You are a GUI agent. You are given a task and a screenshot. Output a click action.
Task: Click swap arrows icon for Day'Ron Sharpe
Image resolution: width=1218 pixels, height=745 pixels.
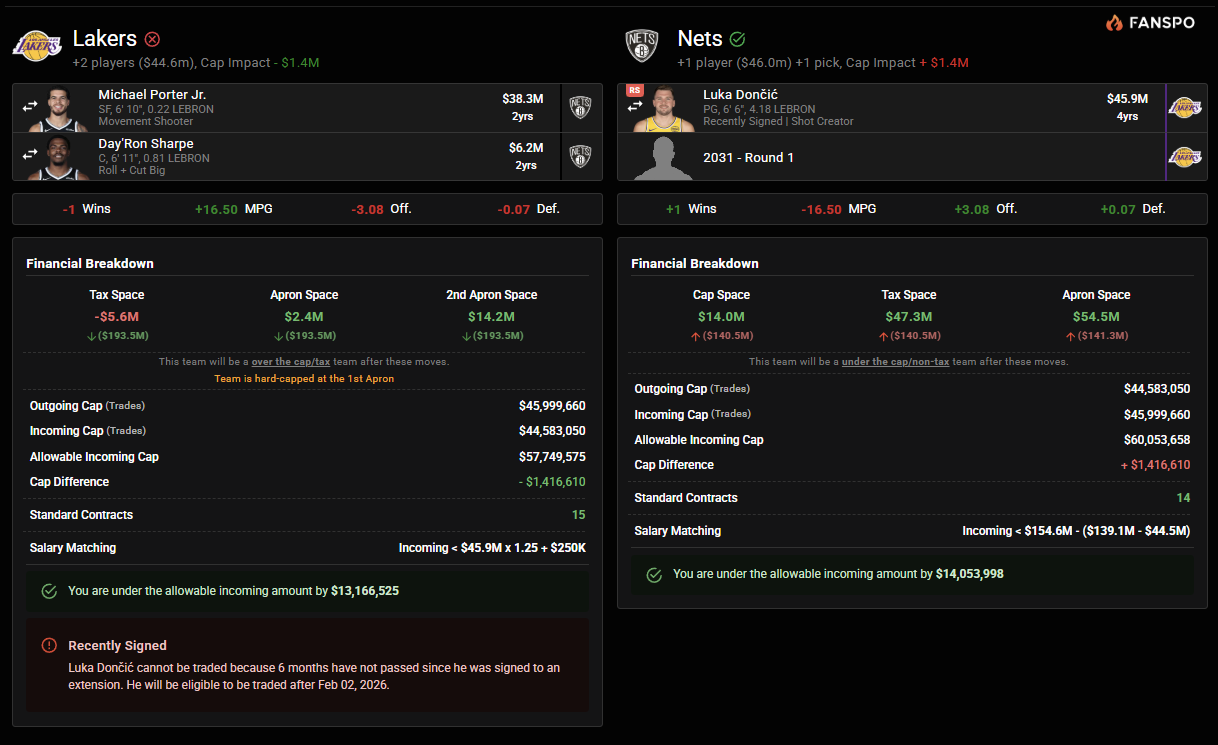pyautogui.click(x=30, y=155)
